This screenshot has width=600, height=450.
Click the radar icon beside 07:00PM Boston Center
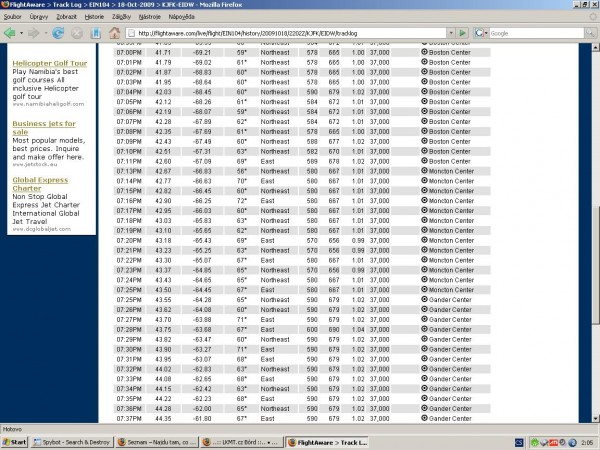coord(424,52)
